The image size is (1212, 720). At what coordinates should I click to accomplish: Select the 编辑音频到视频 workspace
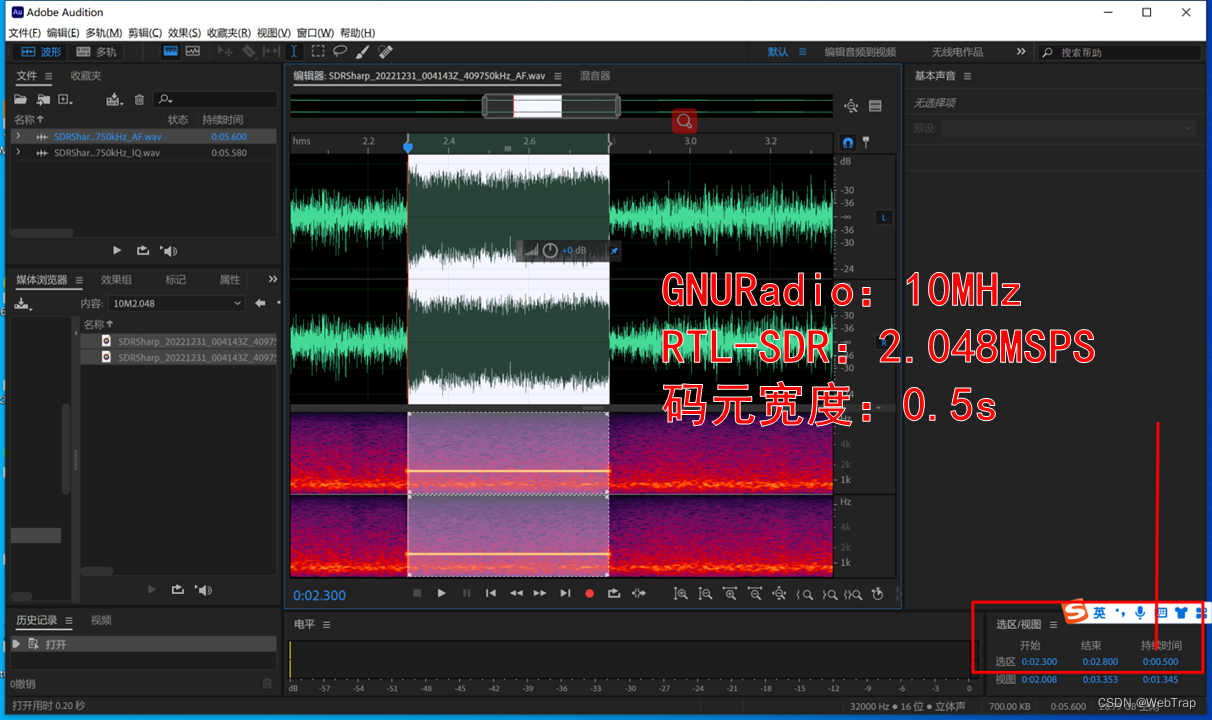click(x=860, y=52)
